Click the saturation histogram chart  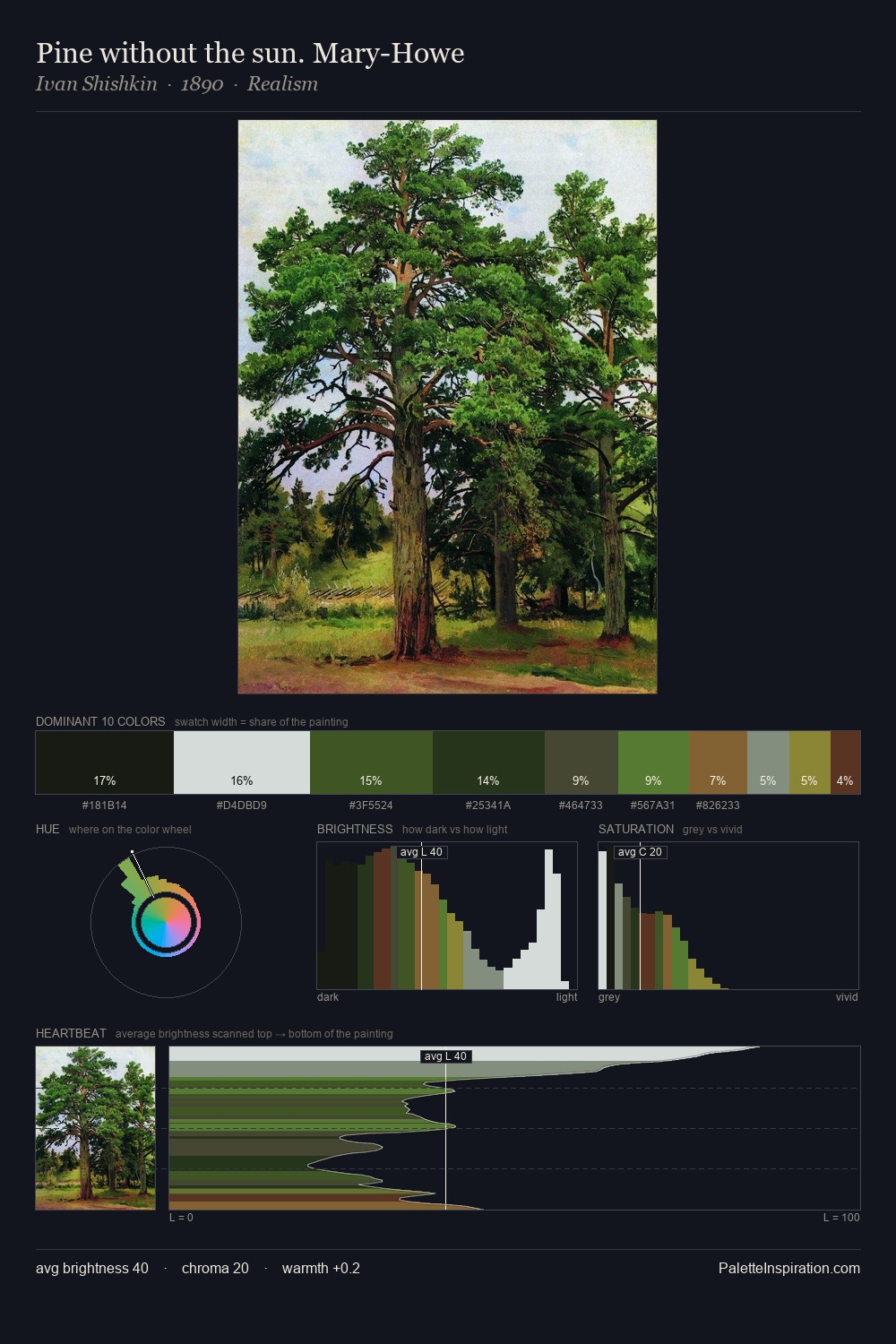(x=728, y=916)
